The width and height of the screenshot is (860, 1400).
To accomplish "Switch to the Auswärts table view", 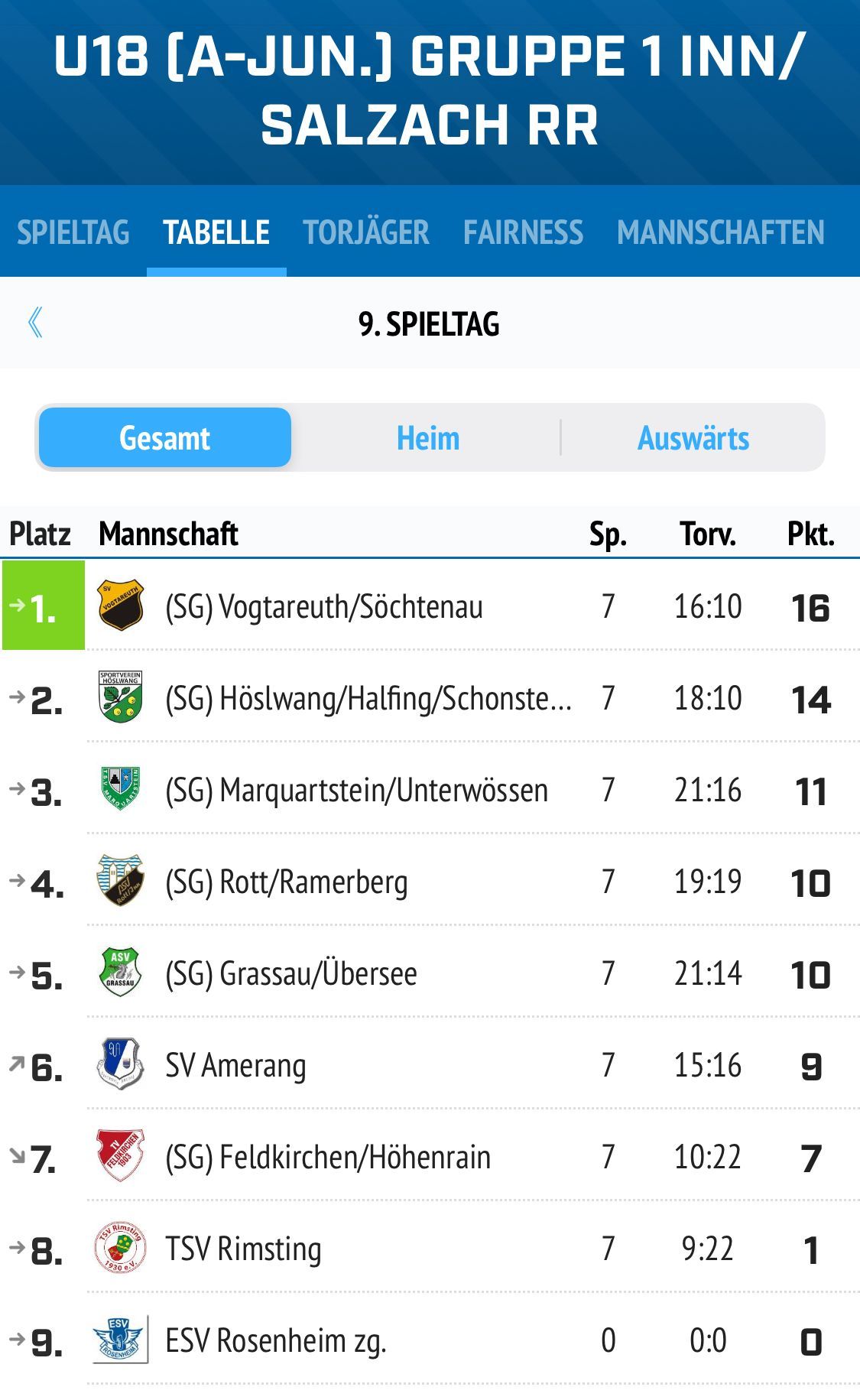I will pyautogui.click(x=693, y=438).
